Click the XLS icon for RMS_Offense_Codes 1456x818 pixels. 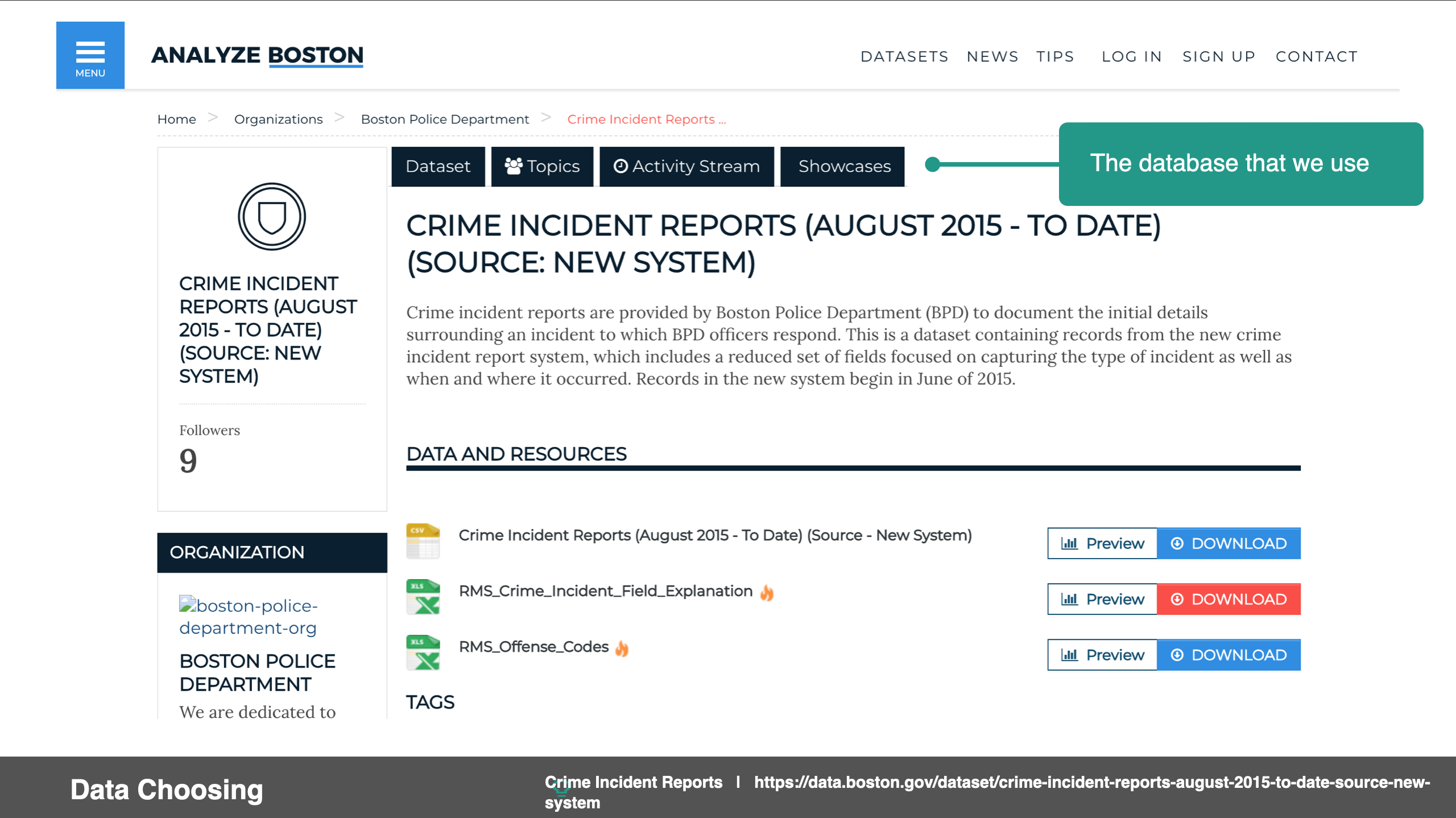pyautogui.click(x=423, y=652)
